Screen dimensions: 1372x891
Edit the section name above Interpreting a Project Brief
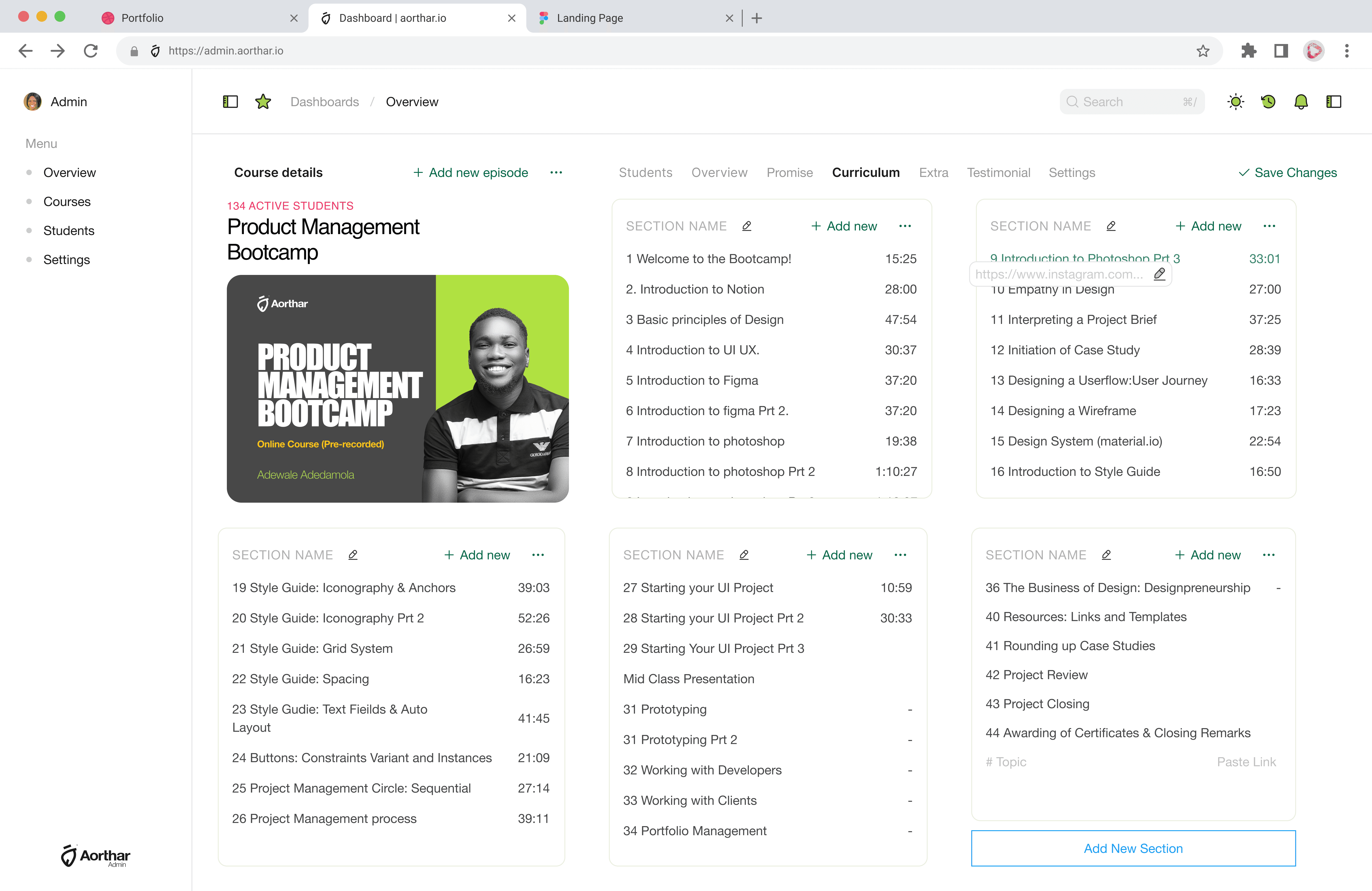[x=1111, y=226]
